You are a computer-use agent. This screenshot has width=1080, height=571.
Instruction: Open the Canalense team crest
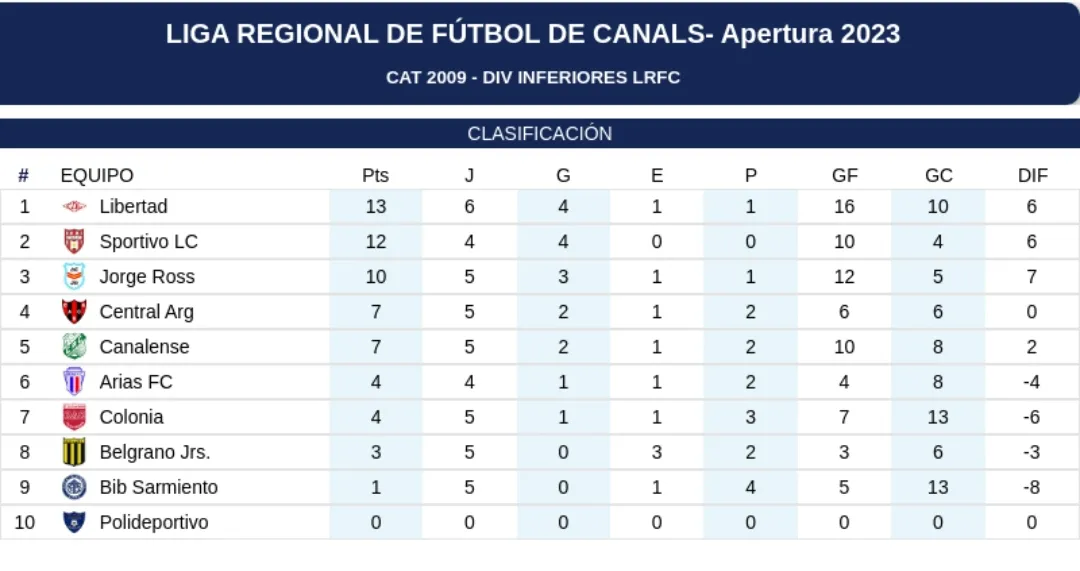point(75,347)
